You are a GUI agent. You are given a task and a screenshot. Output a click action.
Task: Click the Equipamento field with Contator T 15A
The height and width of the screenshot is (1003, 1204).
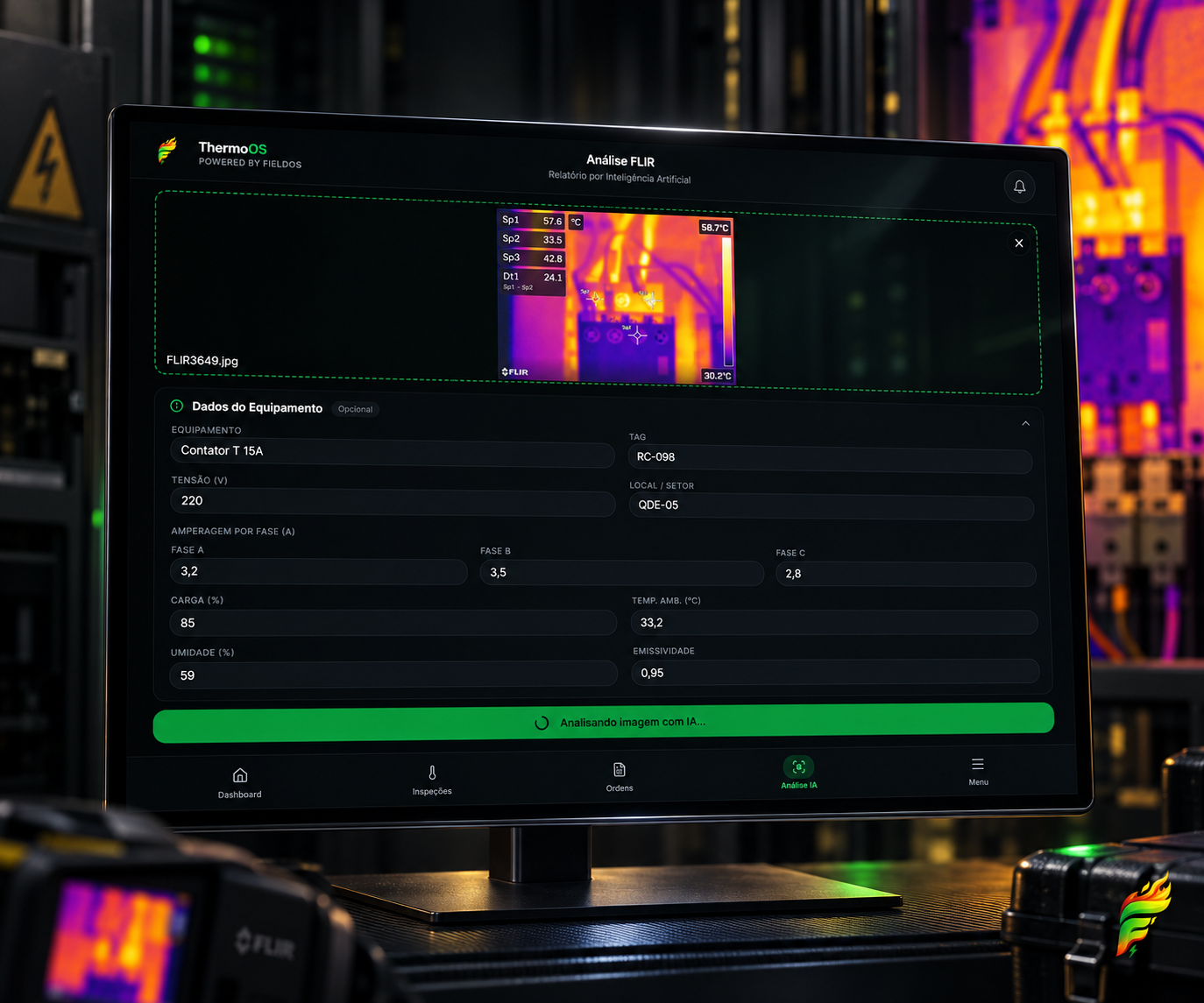pos(392,452)
